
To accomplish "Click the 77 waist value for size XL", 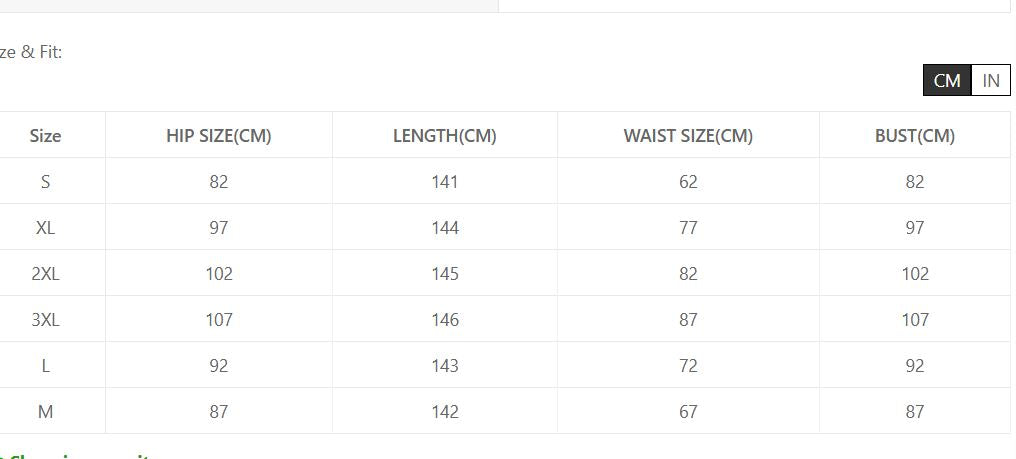I will click(688, 228).
